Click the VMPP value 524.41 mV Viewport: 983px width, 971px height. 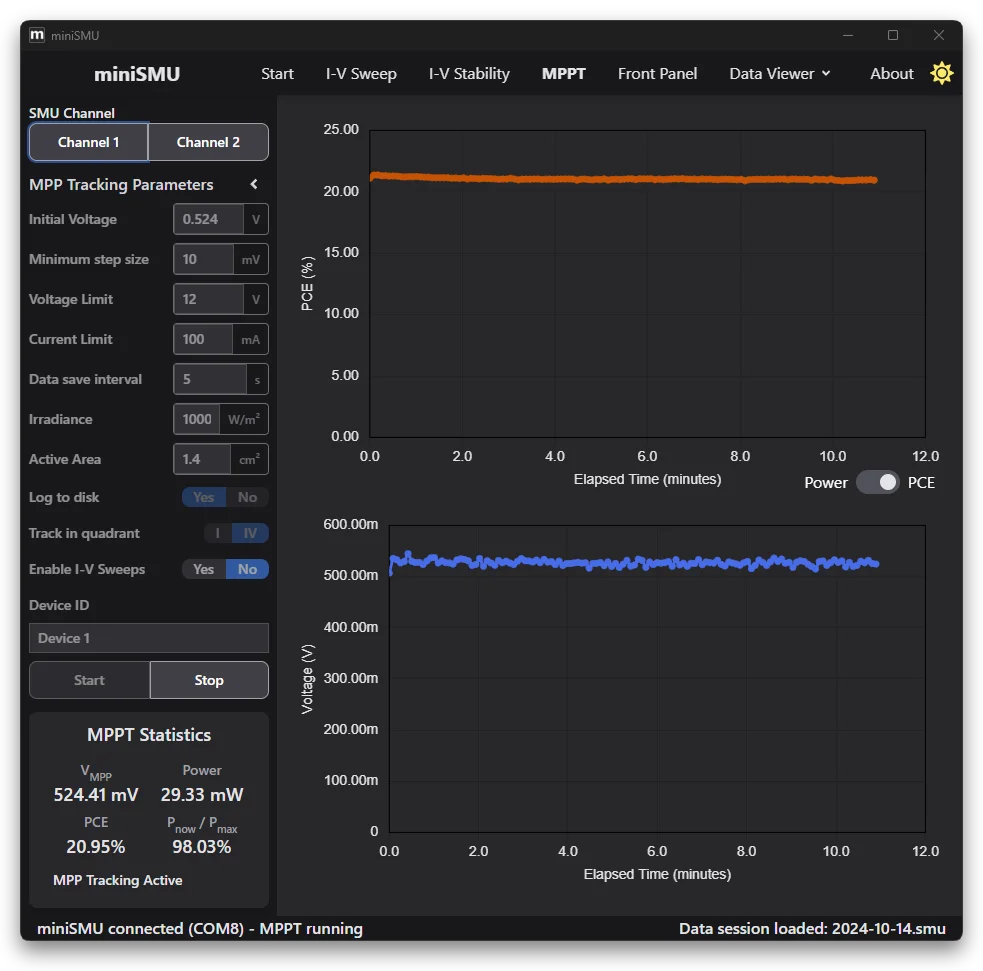[x=96, y=795]
